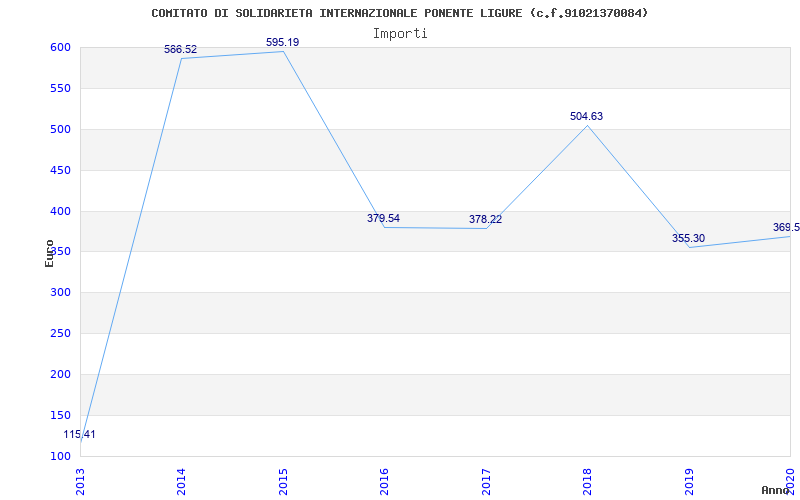Click the 2019 x-axis label
The image size is (800, 500).
[x=689, y=482]
